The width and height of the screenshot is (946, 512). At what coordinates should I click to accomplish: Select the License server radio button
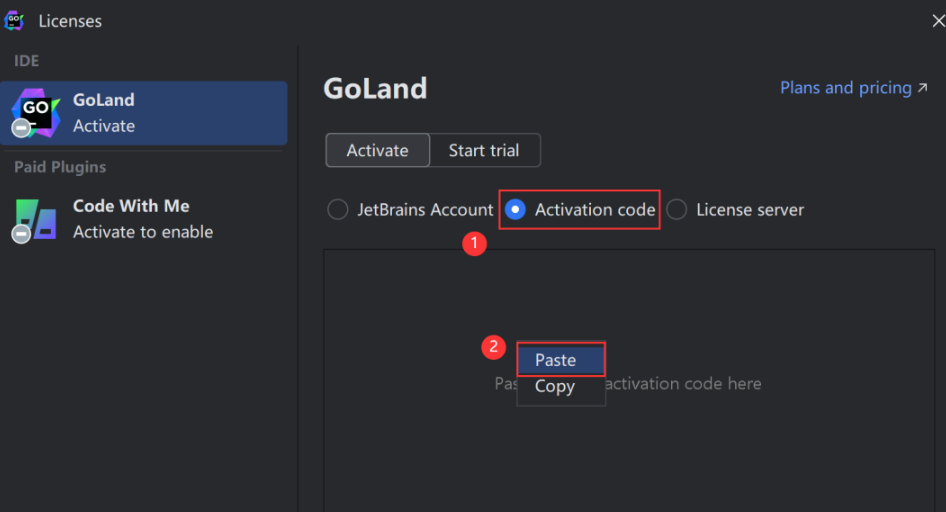pyautogui.click(x=676, y=210)
